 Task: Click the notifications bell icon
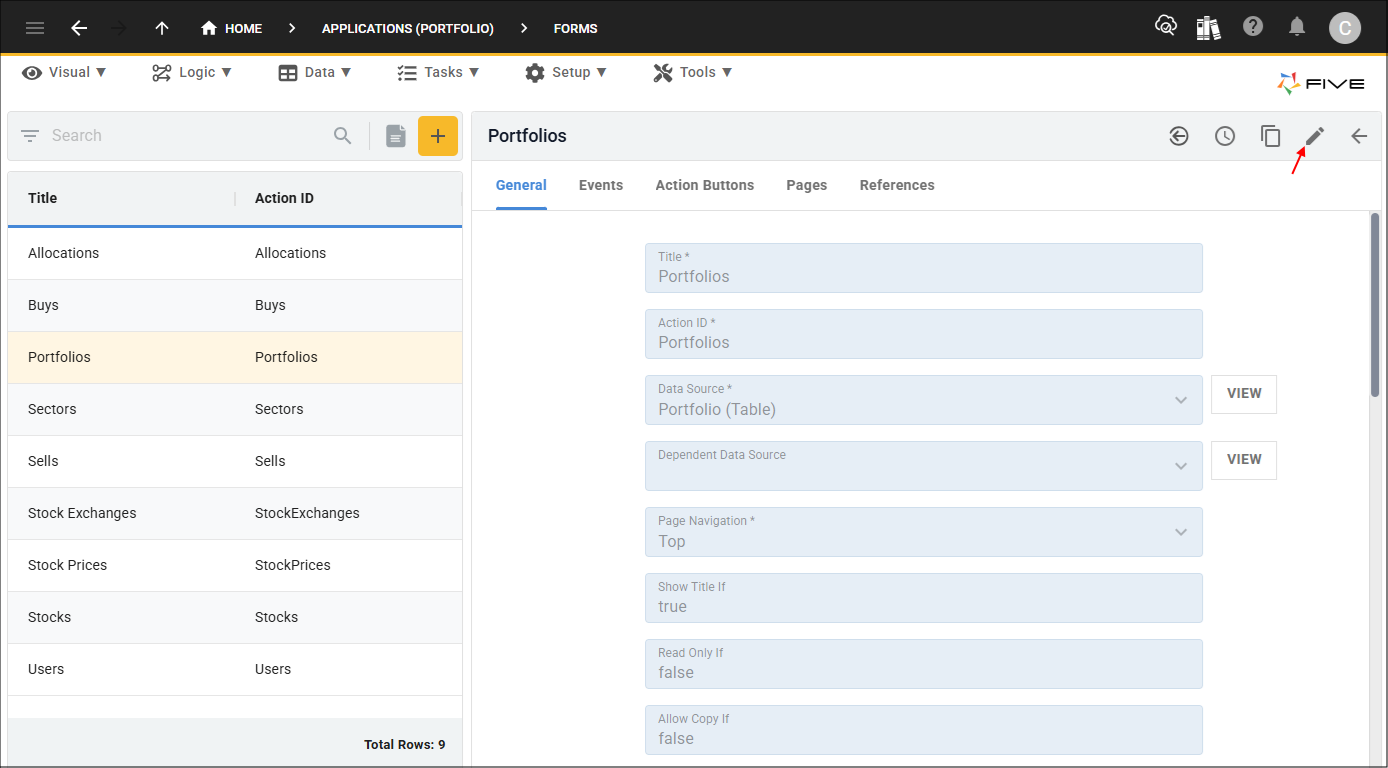pyautogui.click(x=1297, y=27)
